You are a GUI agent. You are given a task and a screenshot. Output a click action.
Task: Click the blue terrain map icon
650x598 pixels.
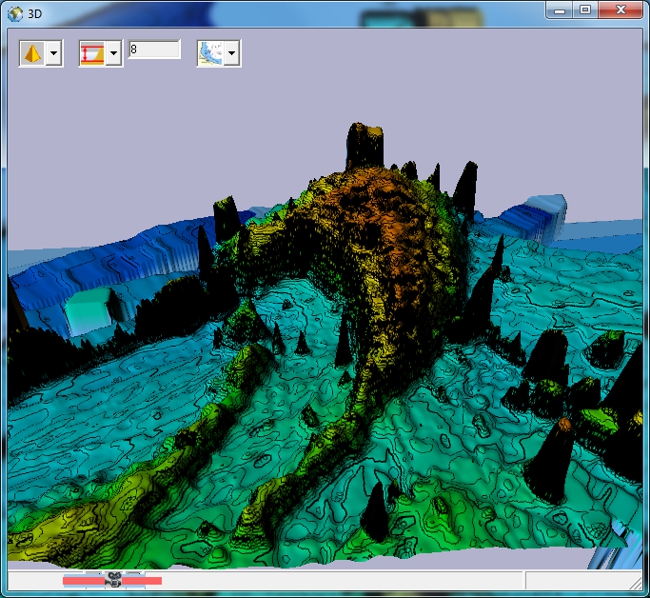[x=210, y=53]
